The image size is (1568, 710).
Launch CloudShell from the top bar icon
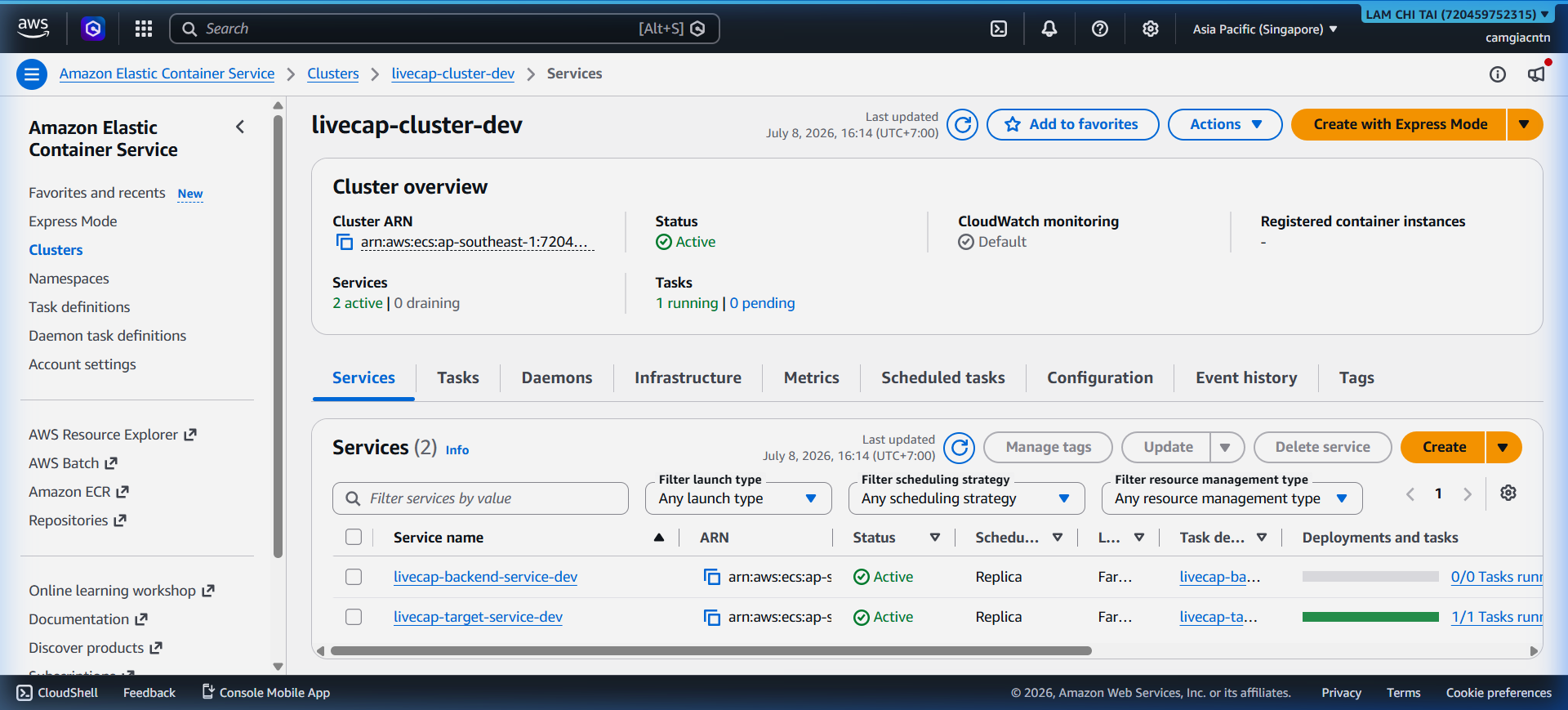tap(999, 29)
